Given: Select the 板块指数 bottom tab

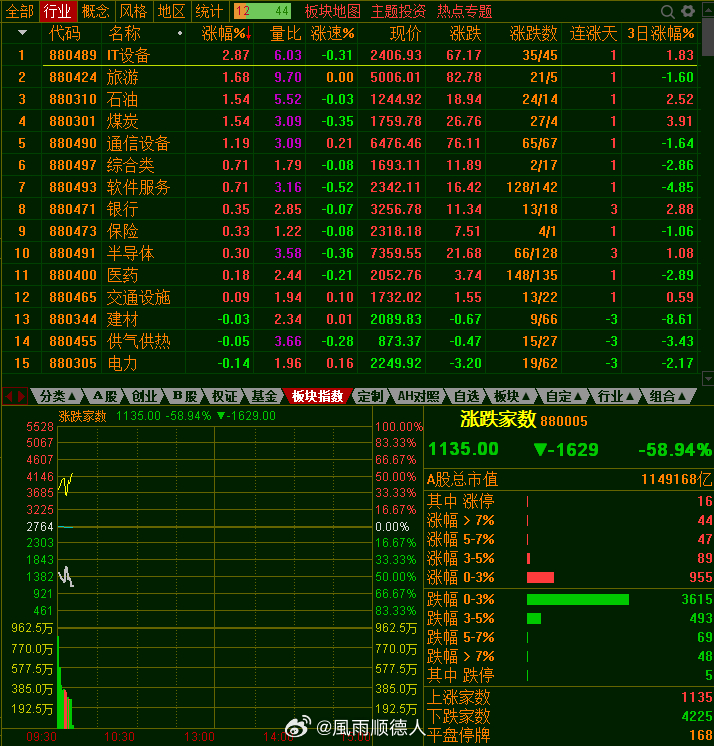Looking at the screenshot, I should click(x=318, y=396).
